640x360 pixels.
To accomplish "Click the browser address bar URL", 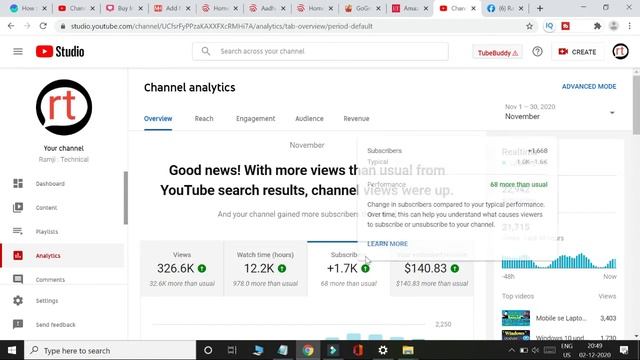I will coord(222,26).
